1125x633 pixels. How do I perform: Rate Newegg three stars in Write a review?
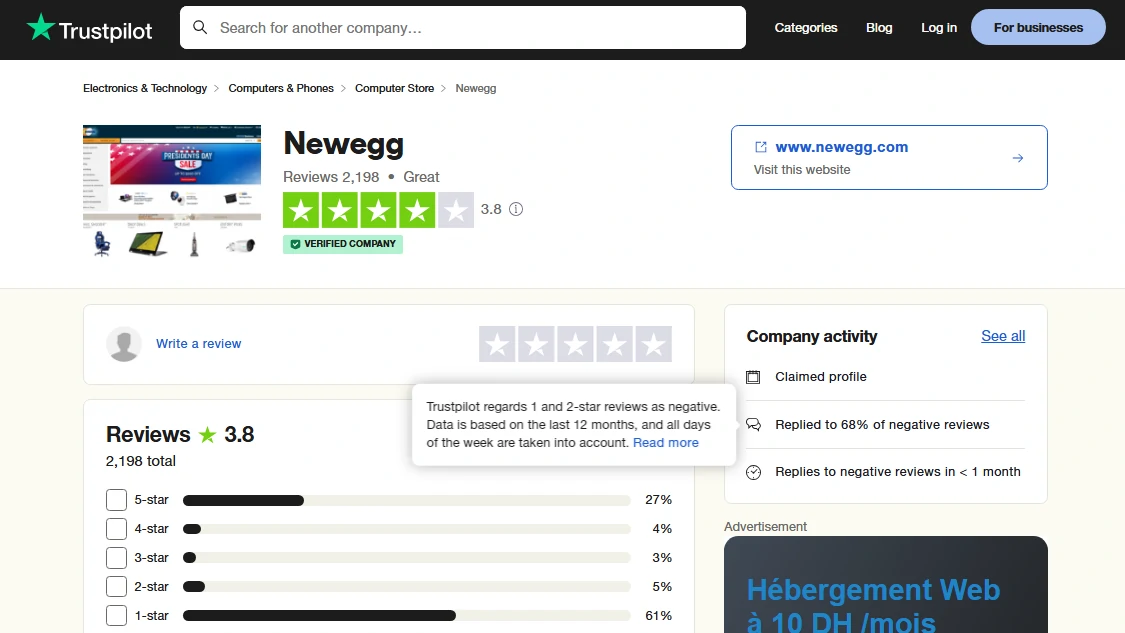[x=575, y=344]
